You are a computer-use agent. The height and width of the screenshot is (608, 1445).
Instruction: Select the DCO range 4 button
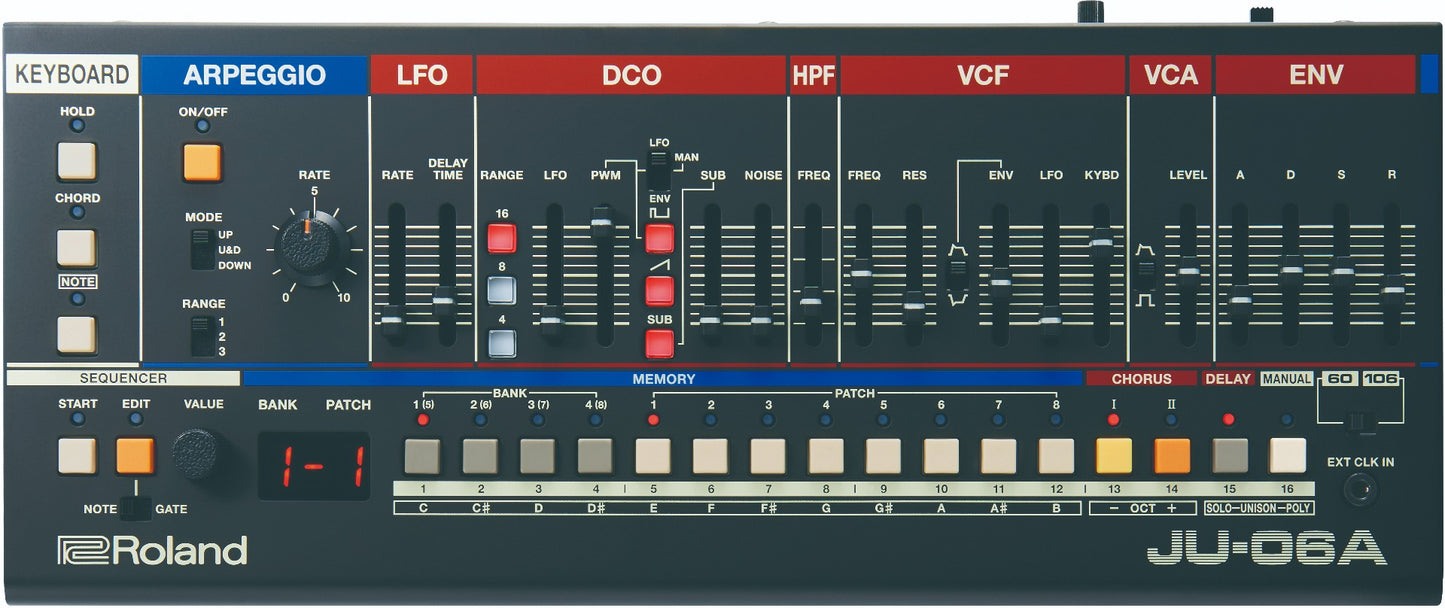(x=502, y=342)
